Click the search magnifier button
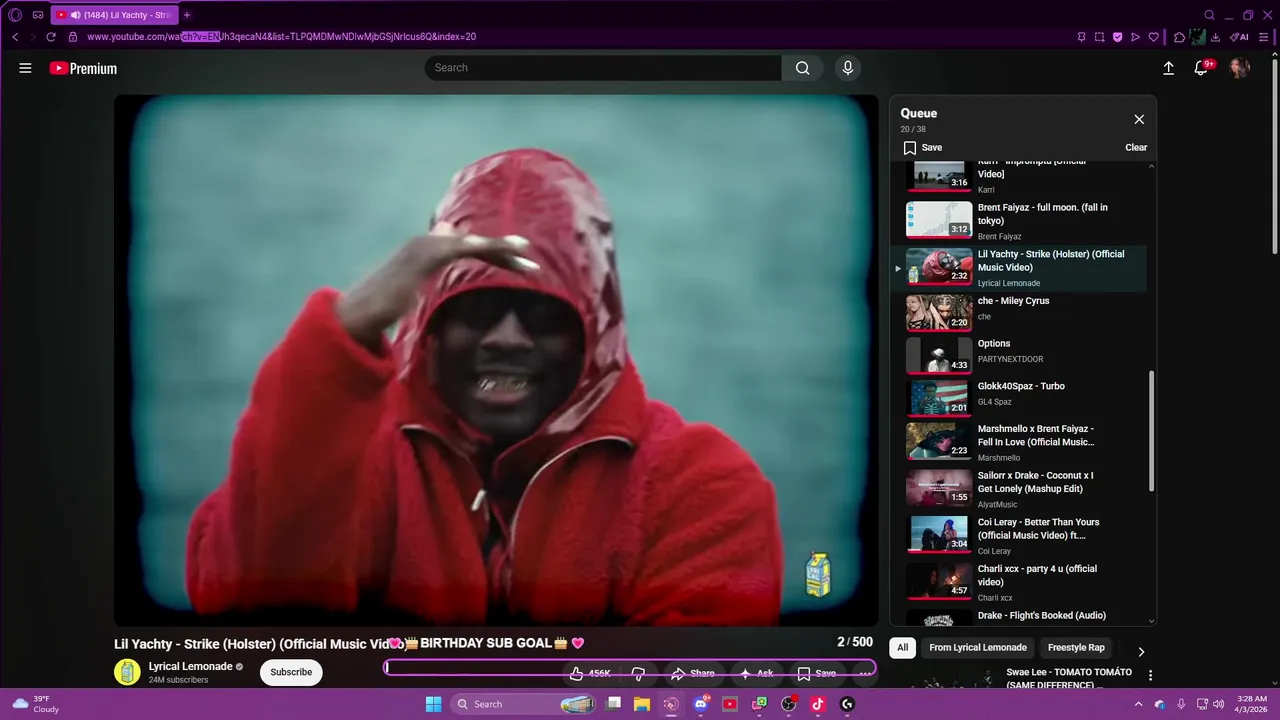 802,68
